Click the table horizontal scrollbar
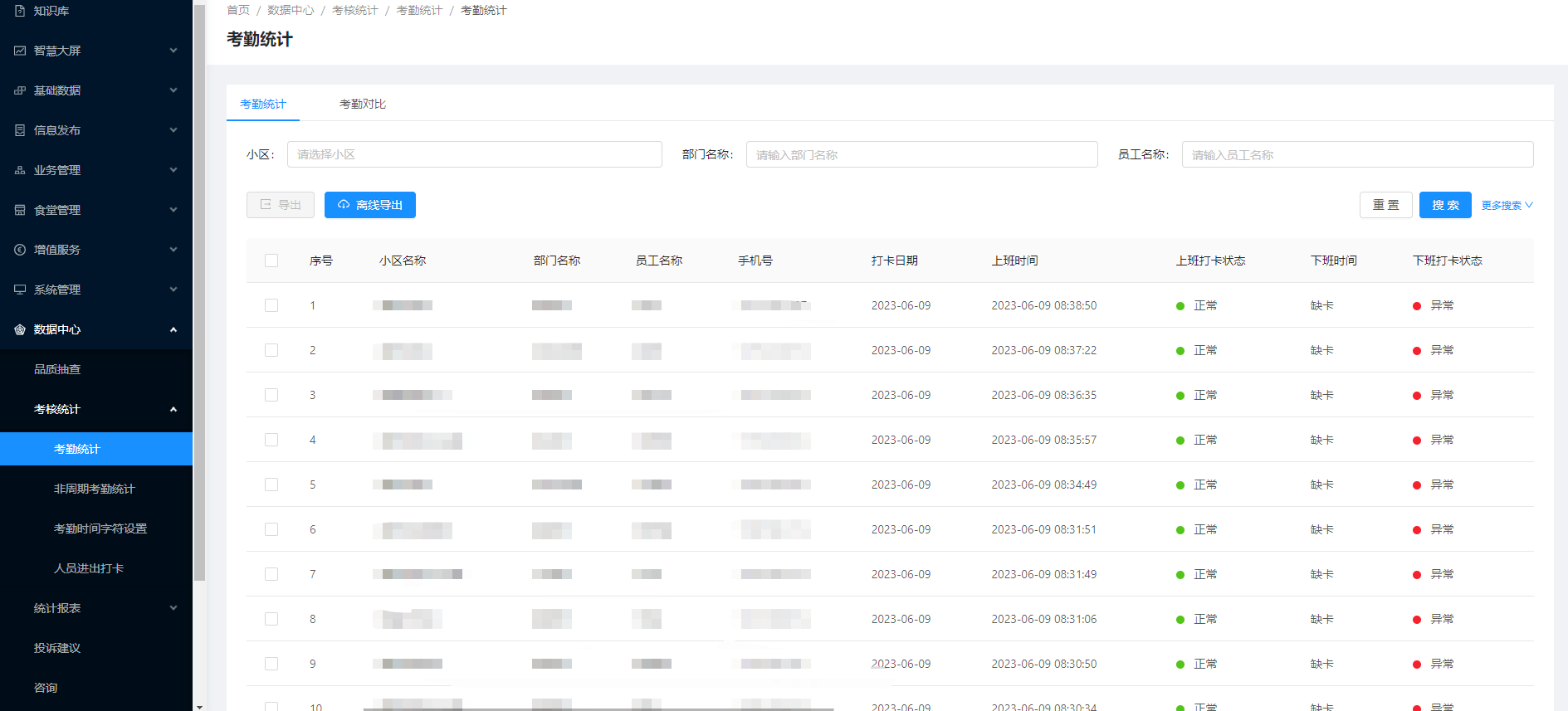1568x711 pixels. coord(598,709)
